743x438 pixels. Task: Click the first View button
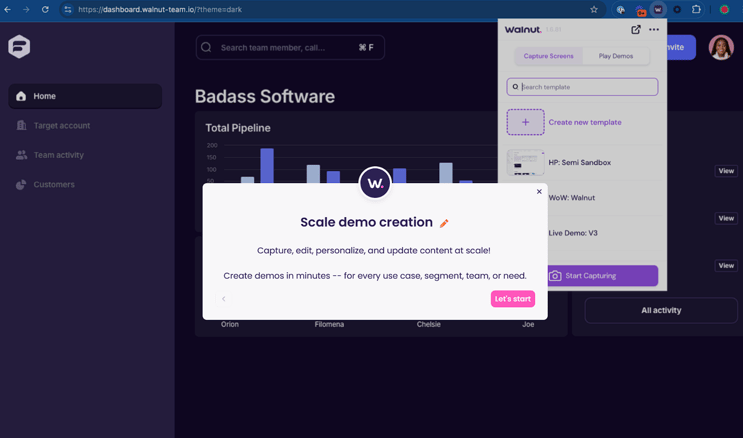(726, 171)
